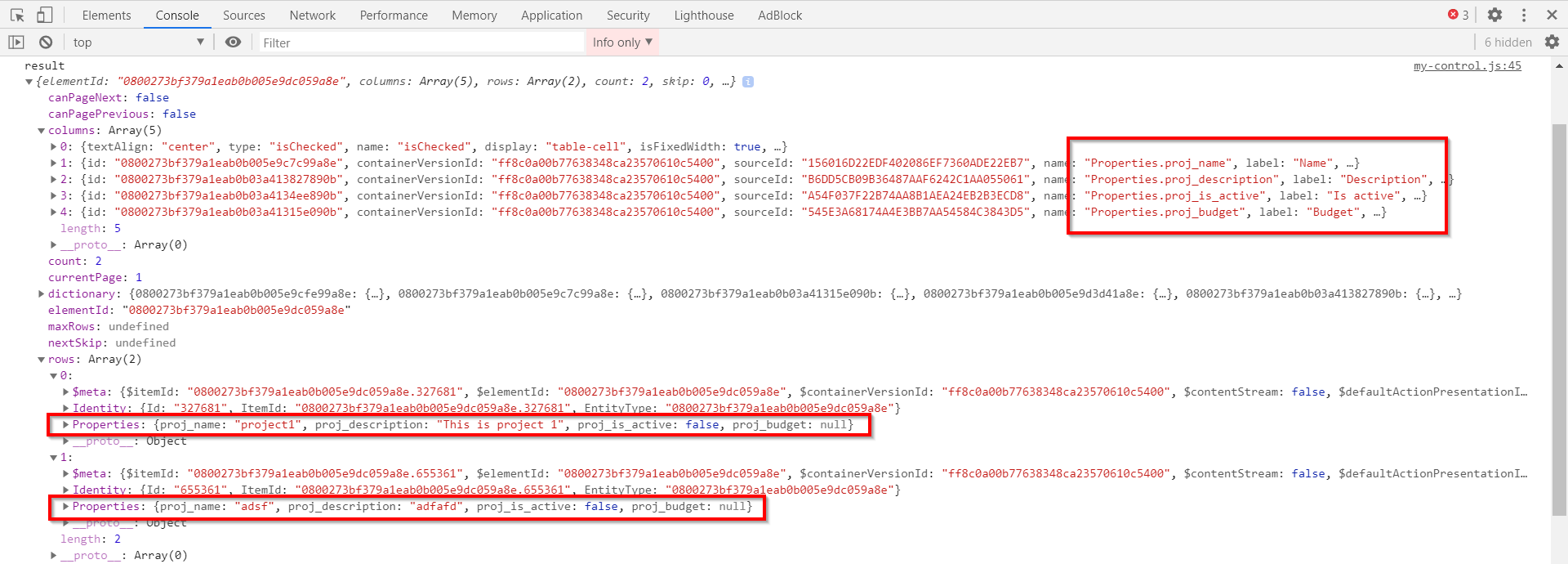Click the 6 hidden messages label
1568x564 pixels.
coord(1508,43)
